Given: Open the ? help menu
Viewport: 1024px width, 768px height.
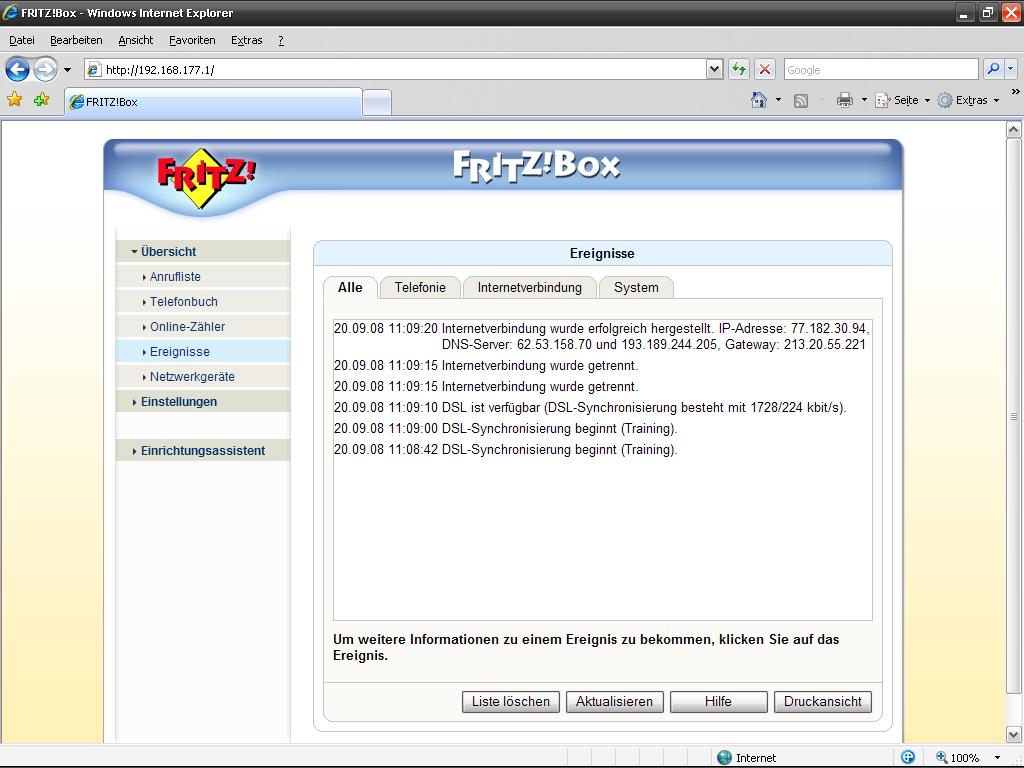Looking at the screenshot, I should pyautogui.click(x=281, y=40).
